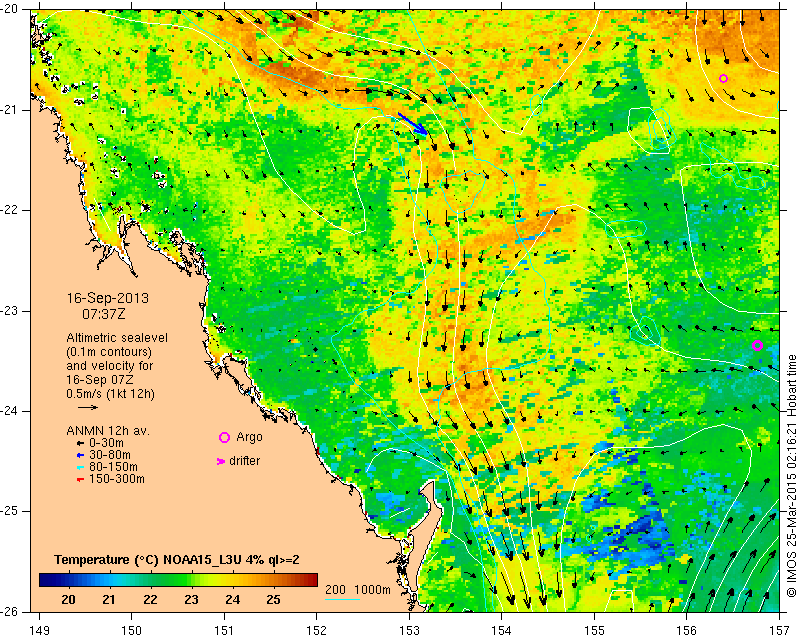Click the 0.5m/s velocity scale arrow
The width and height of the screenshot is (800, 640).
click(88, 407)
